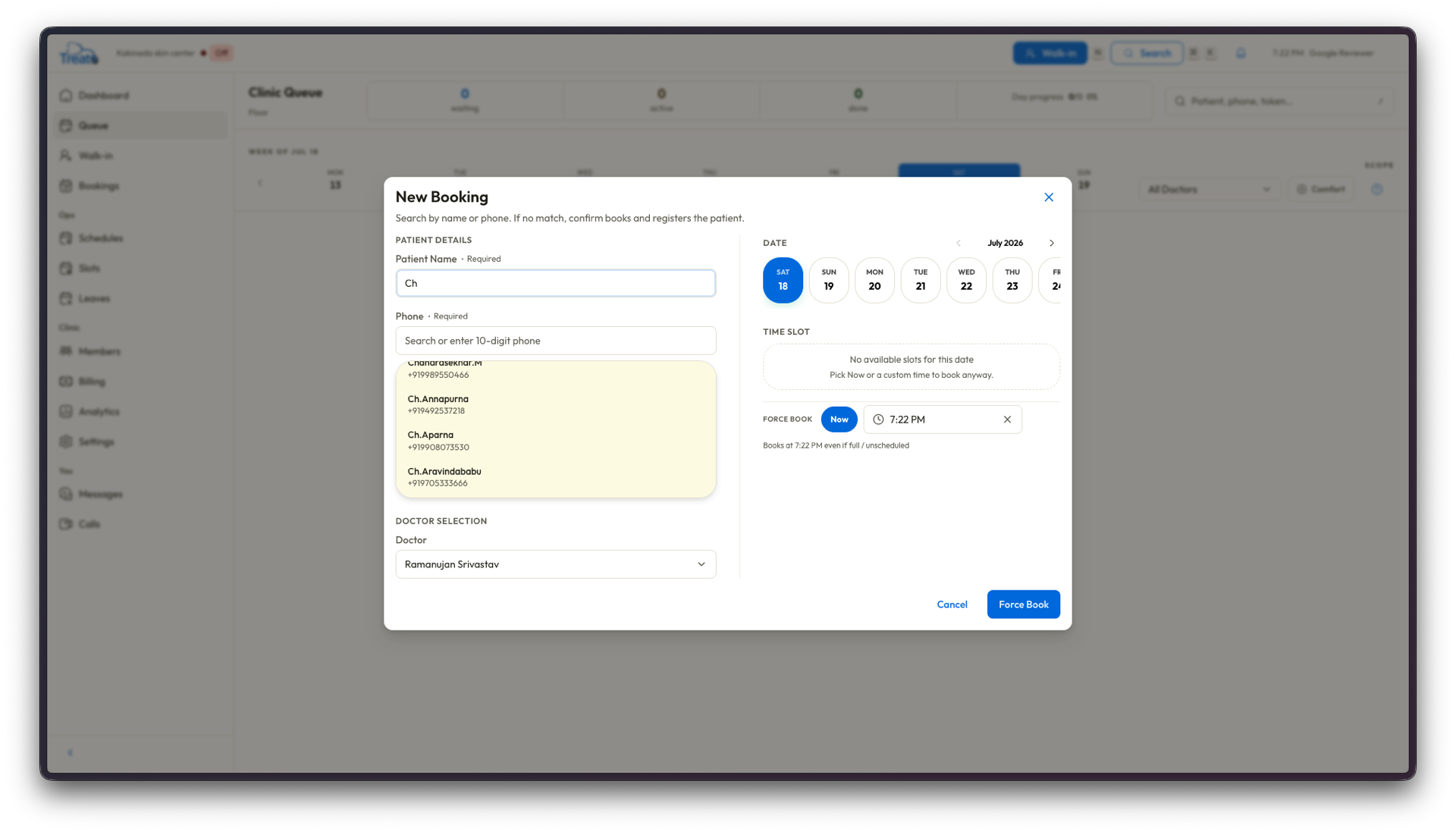Select date SUN 19 in booking dialog

click(829, 280)
